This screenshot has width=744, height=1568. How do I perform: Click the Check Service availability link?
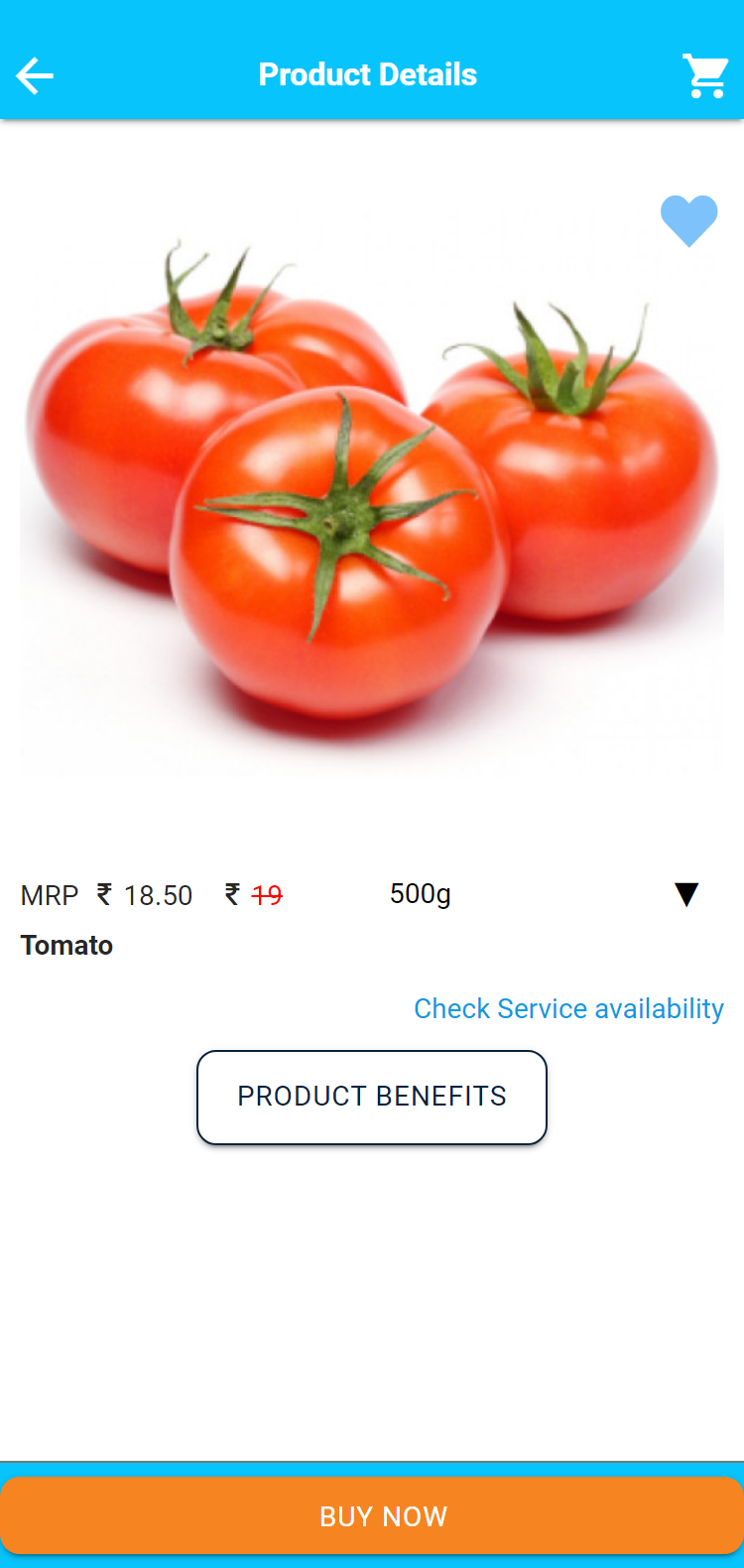pos(568,1008)
